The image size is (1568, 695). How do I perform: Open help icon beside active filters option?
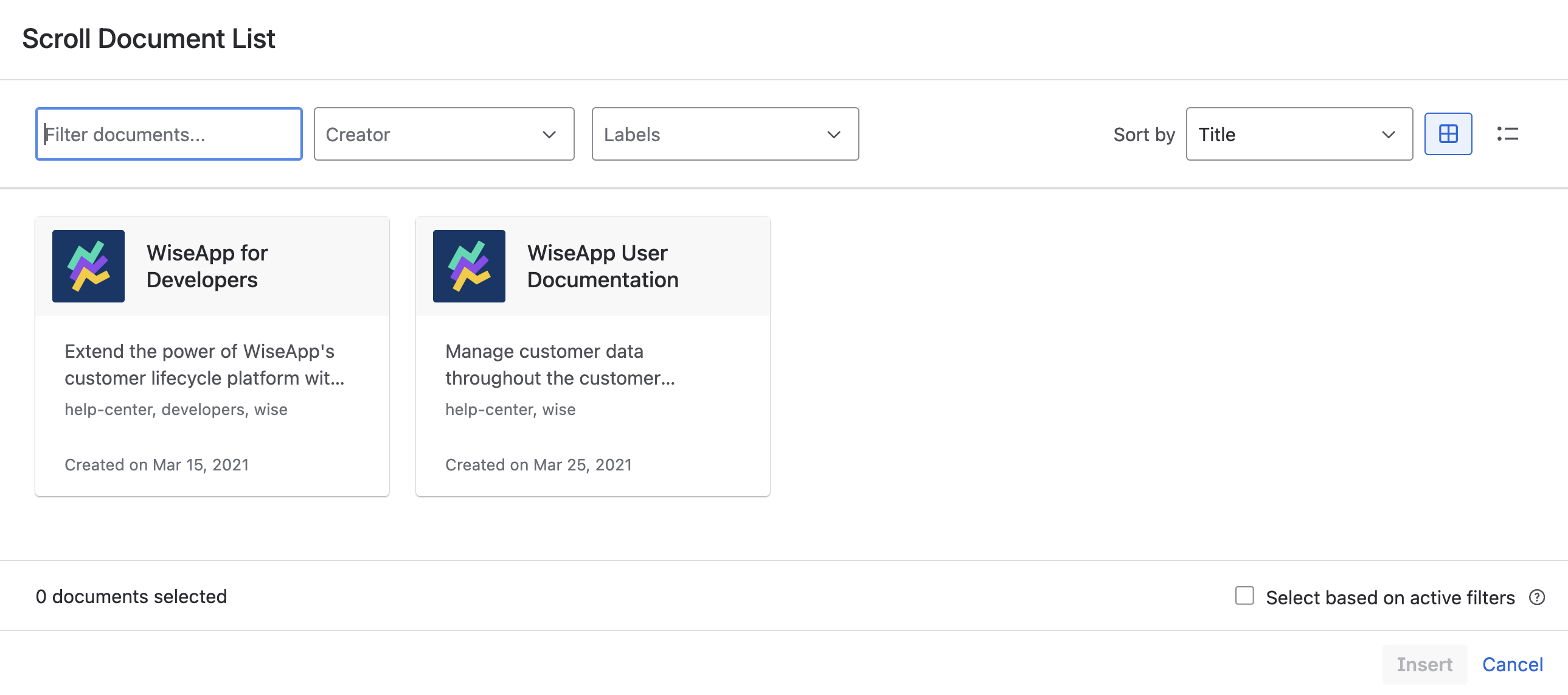point(1536,597)
